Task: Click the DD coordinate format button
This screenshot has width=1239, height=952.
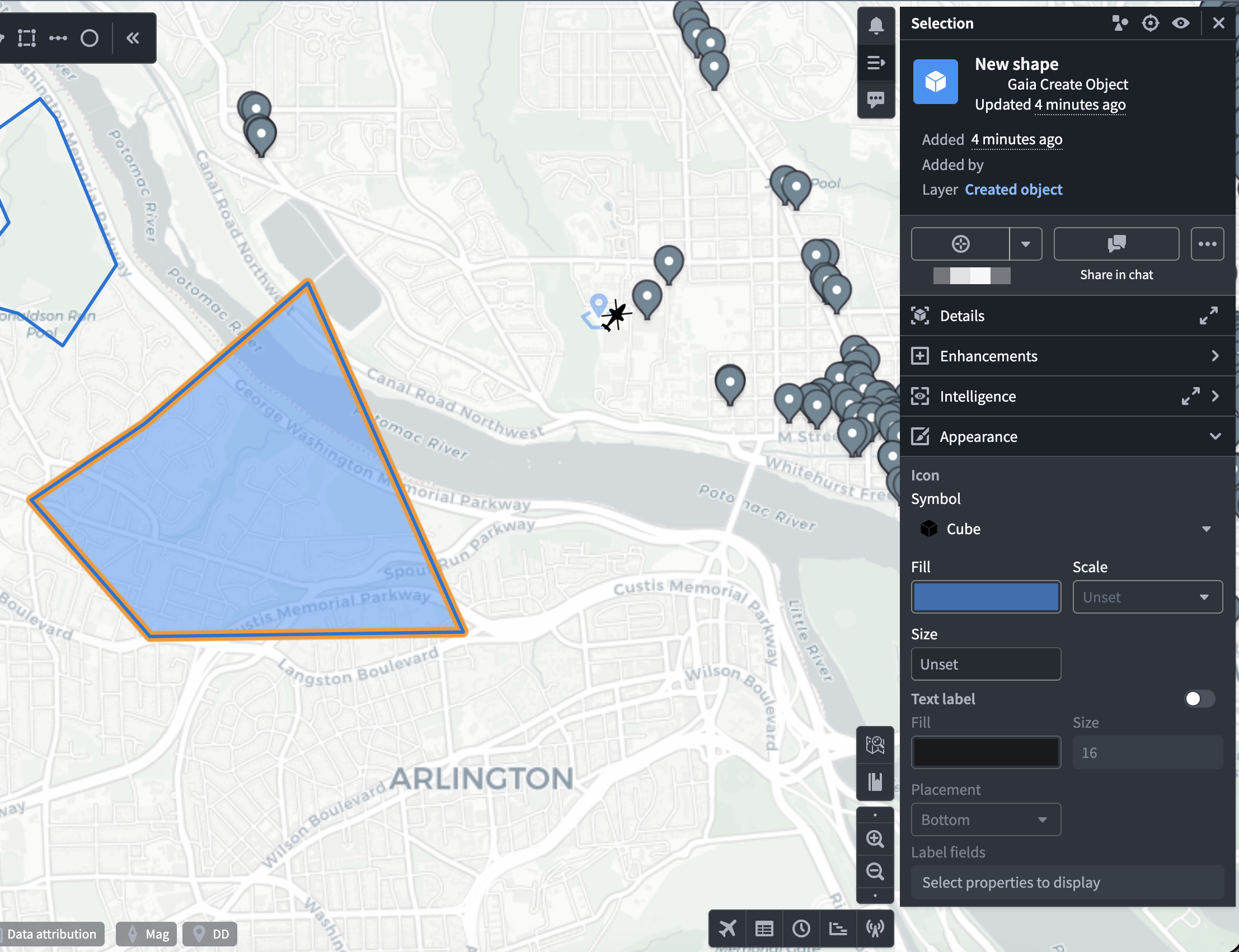Action: click(210, 934)
